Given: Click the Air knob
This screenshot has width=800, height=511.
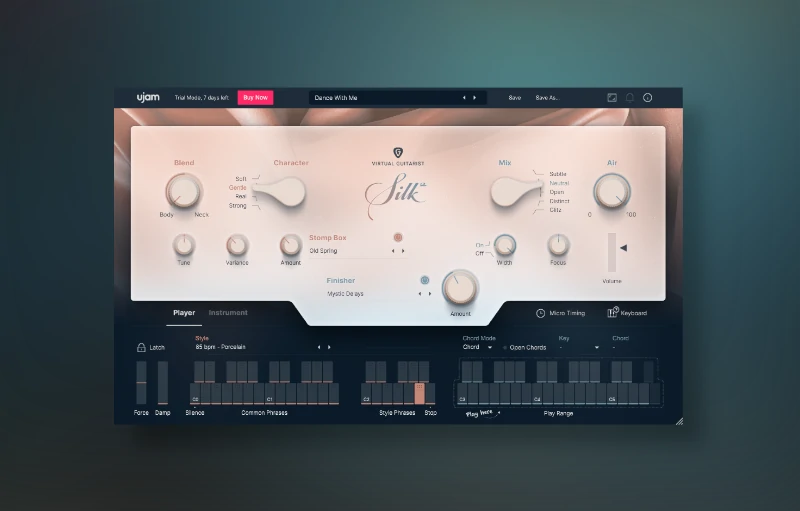Looking at the screenshot, I should (612, 192).
